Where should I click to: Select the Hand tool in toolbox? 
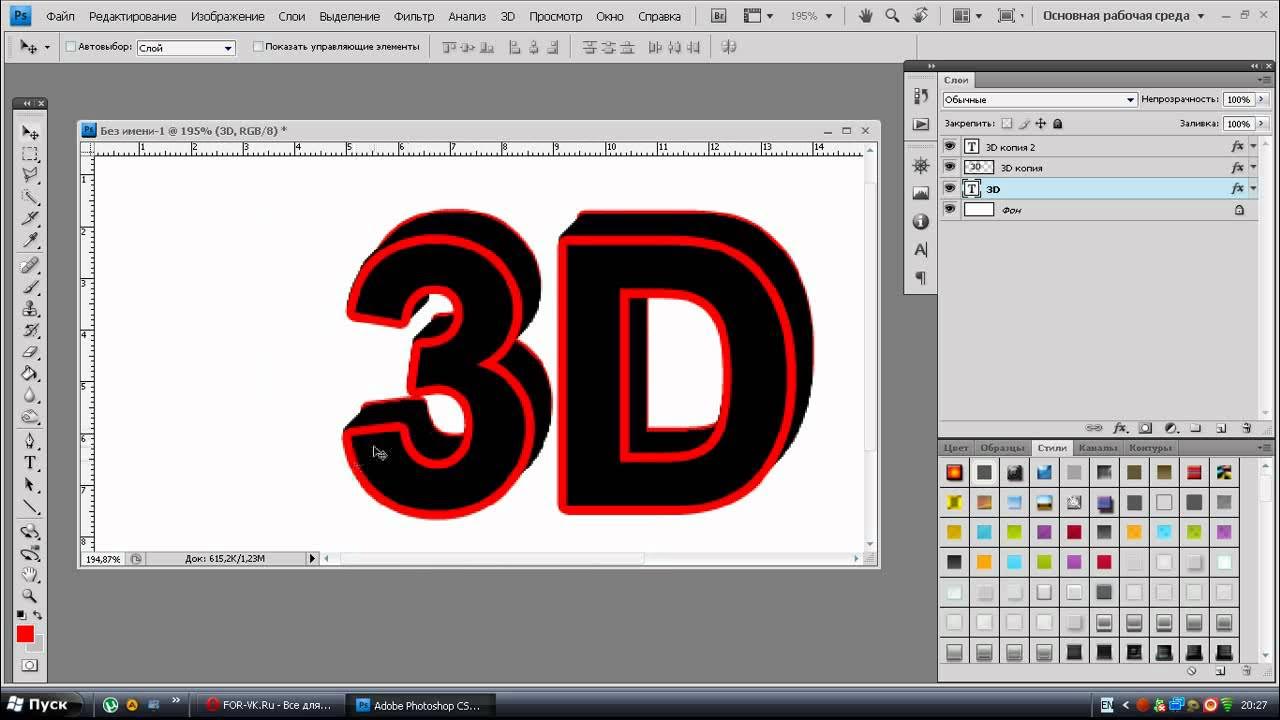[x=30, y=574]
